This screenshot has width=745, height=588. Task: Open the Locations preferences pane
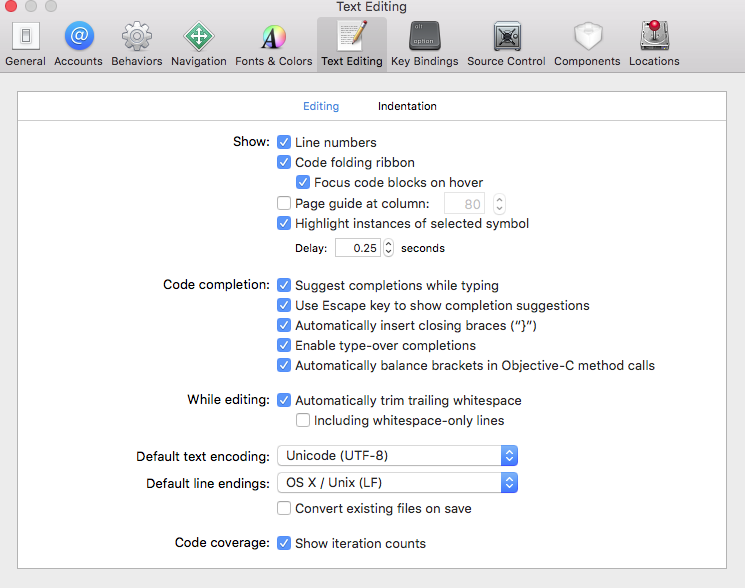(654, 44)
